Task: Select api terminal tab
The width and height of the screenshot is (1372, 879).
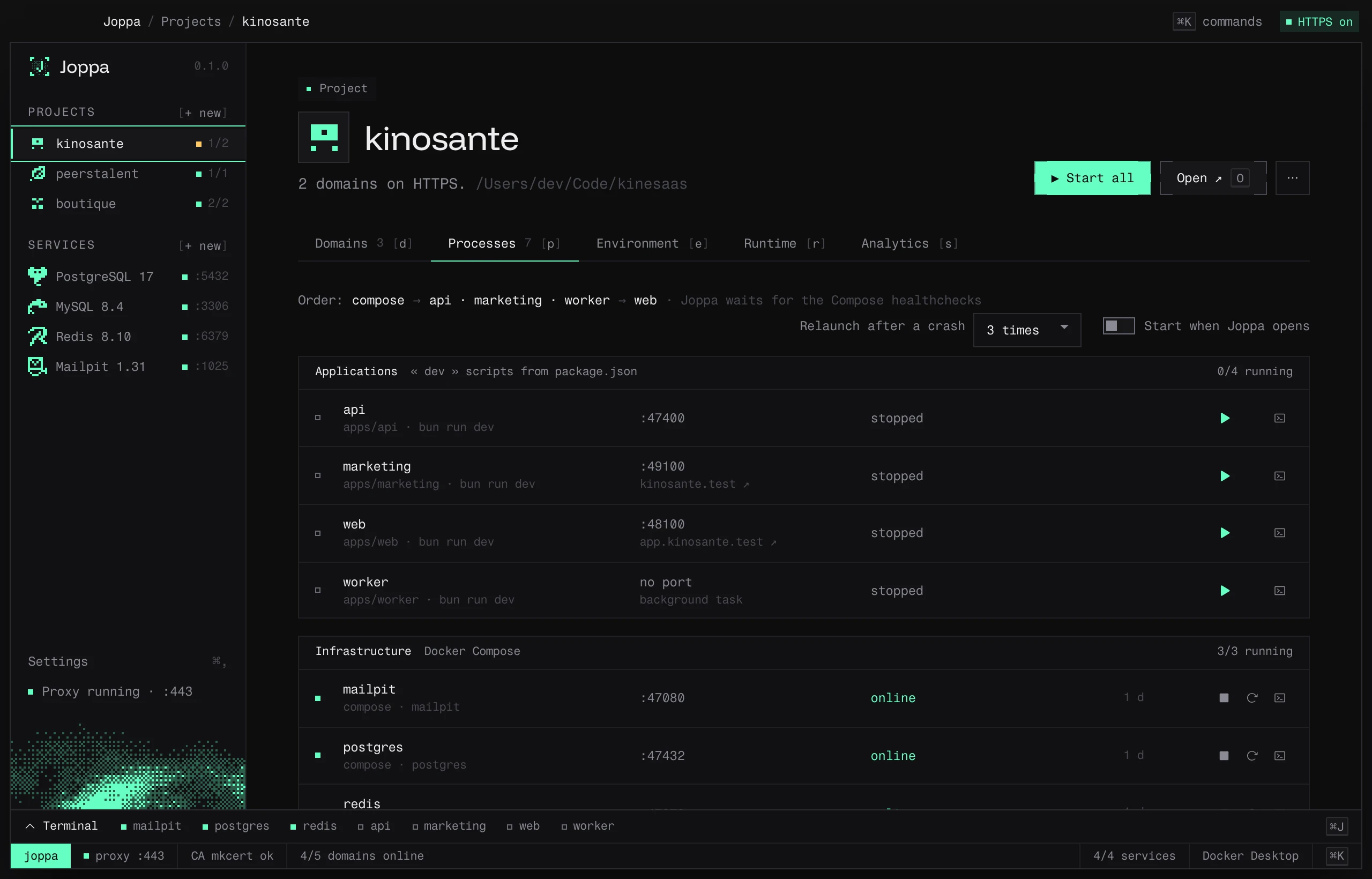Action: (x=374, y=826)
